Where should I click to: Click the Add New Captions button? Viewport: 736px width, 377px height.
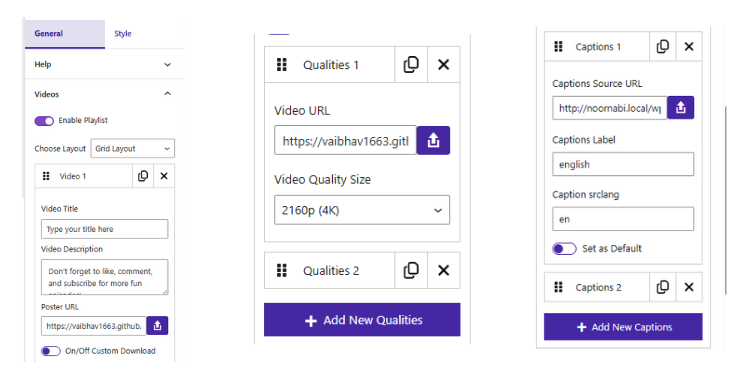point(623,327)
